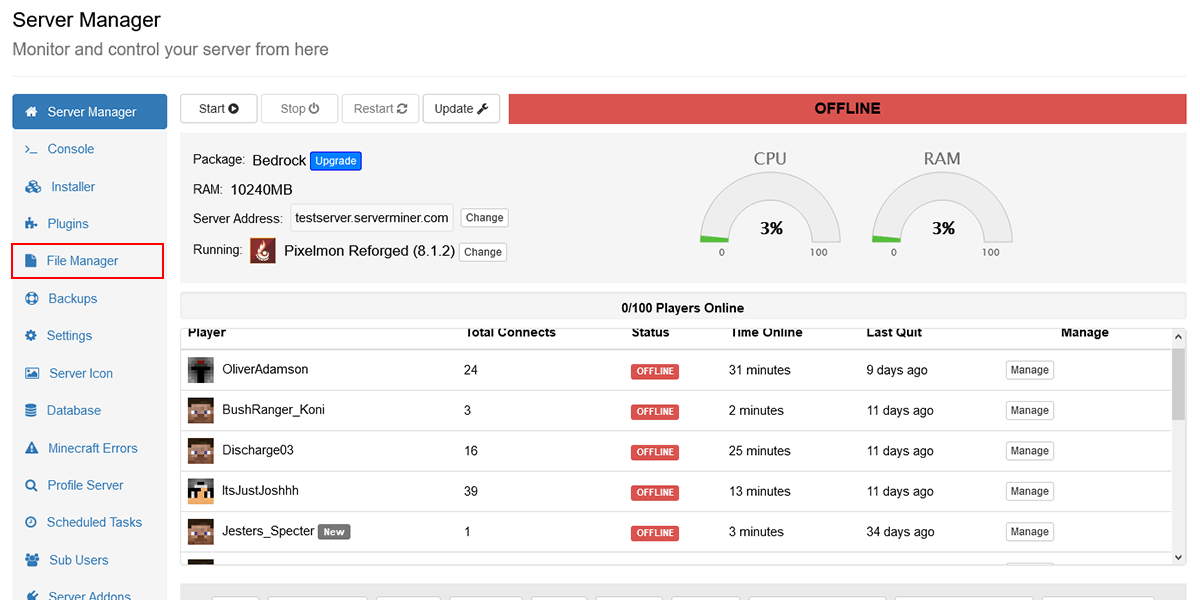Click the player list scrollbar down arrow
The width and height of the screenshot is (1200, 600).
point(1178,557)
